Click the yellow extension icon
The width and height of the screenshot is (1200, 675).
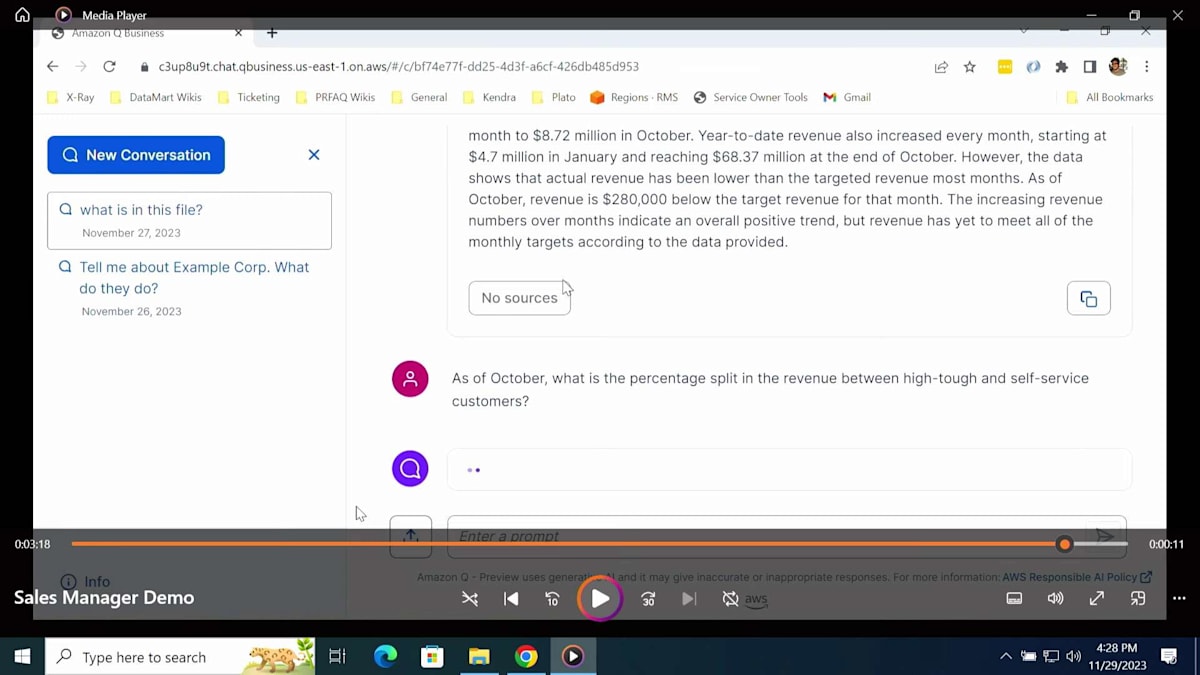tap(1005, 67)
